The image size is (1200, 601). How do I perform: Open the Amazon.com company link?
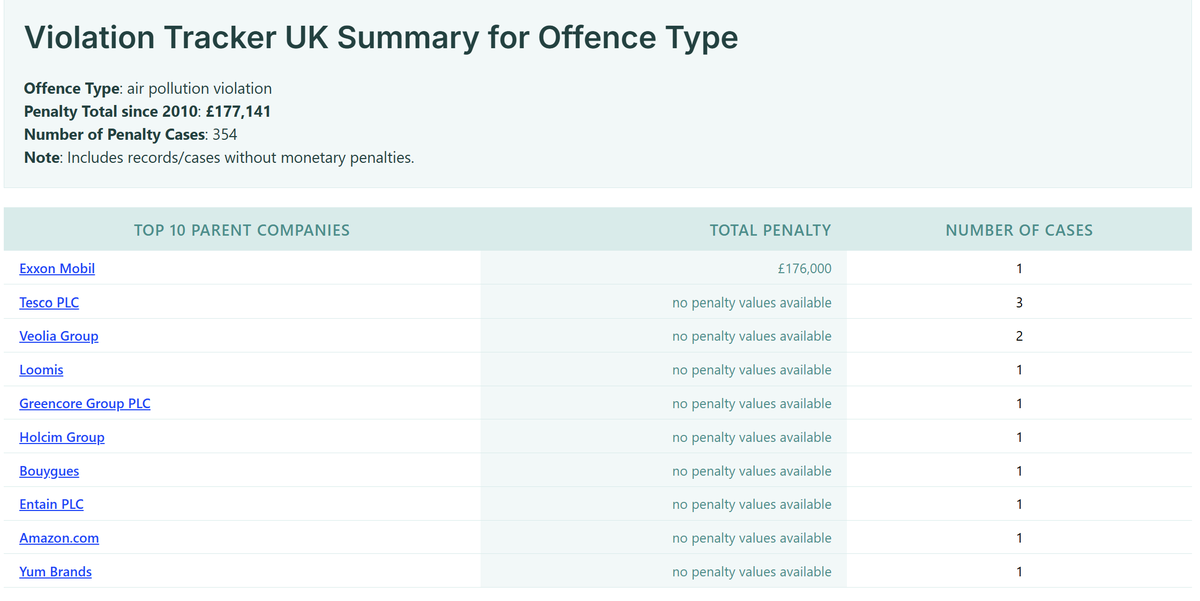(x=59, y=538)
